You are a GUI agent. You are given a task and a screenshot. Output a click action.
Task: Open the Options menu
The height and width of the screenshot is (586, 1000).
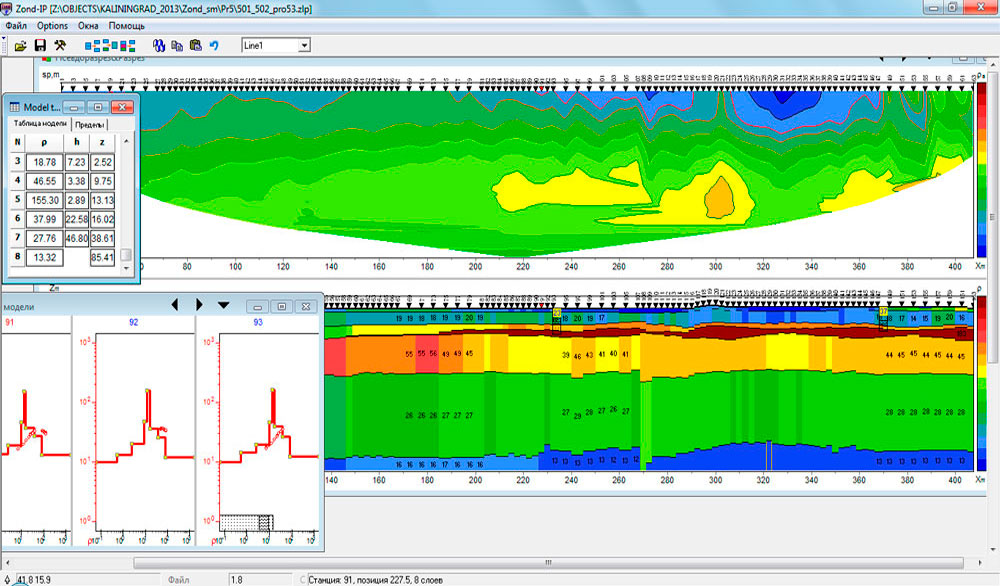53,25
